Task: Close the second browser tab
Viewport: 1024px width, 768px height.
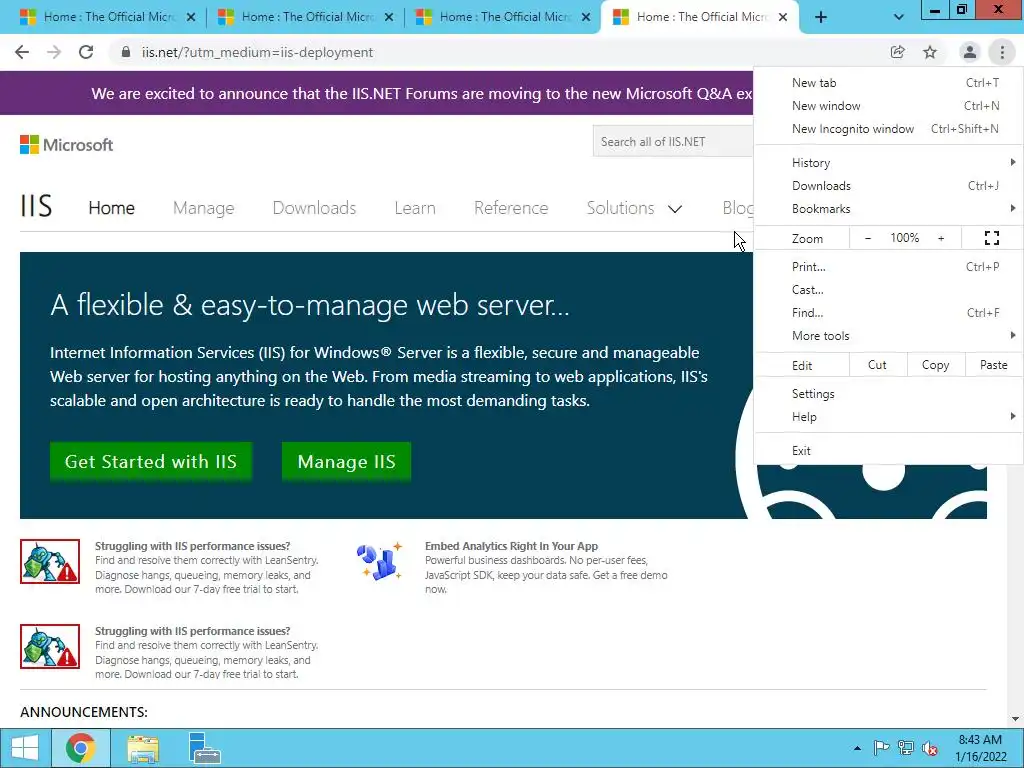Action: point(389,18)
